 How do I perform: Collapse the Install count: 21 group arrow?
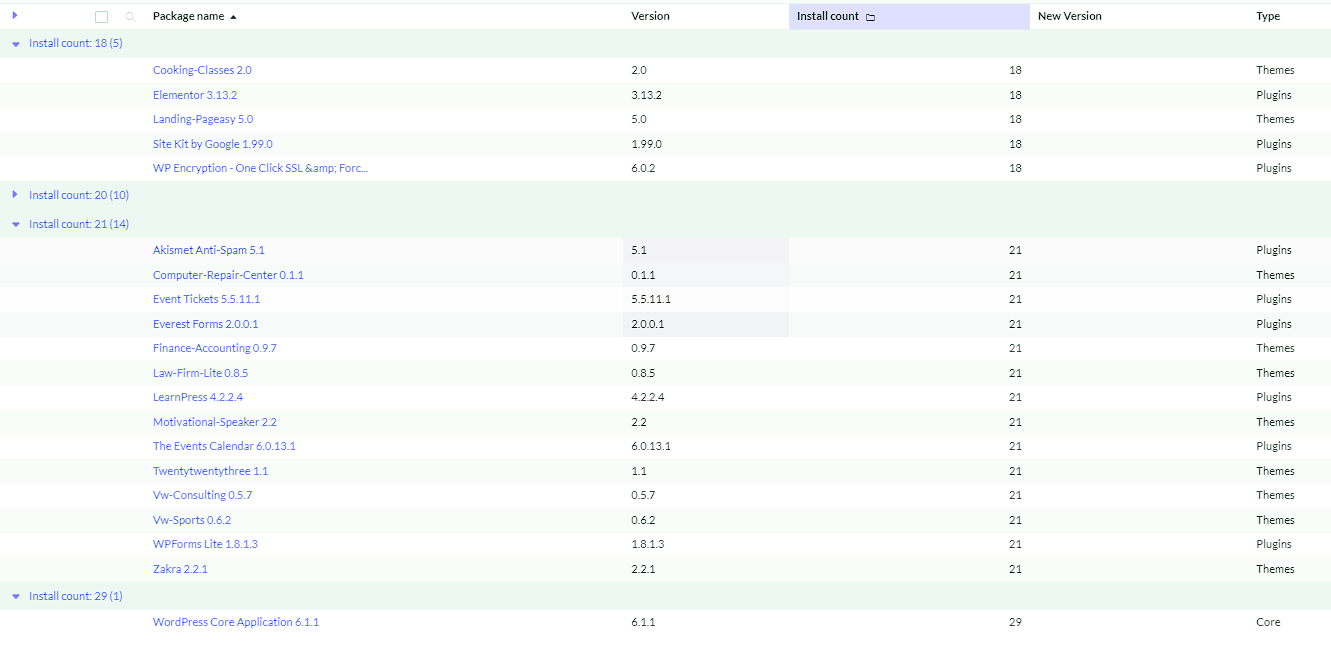(x=16, y=225)
